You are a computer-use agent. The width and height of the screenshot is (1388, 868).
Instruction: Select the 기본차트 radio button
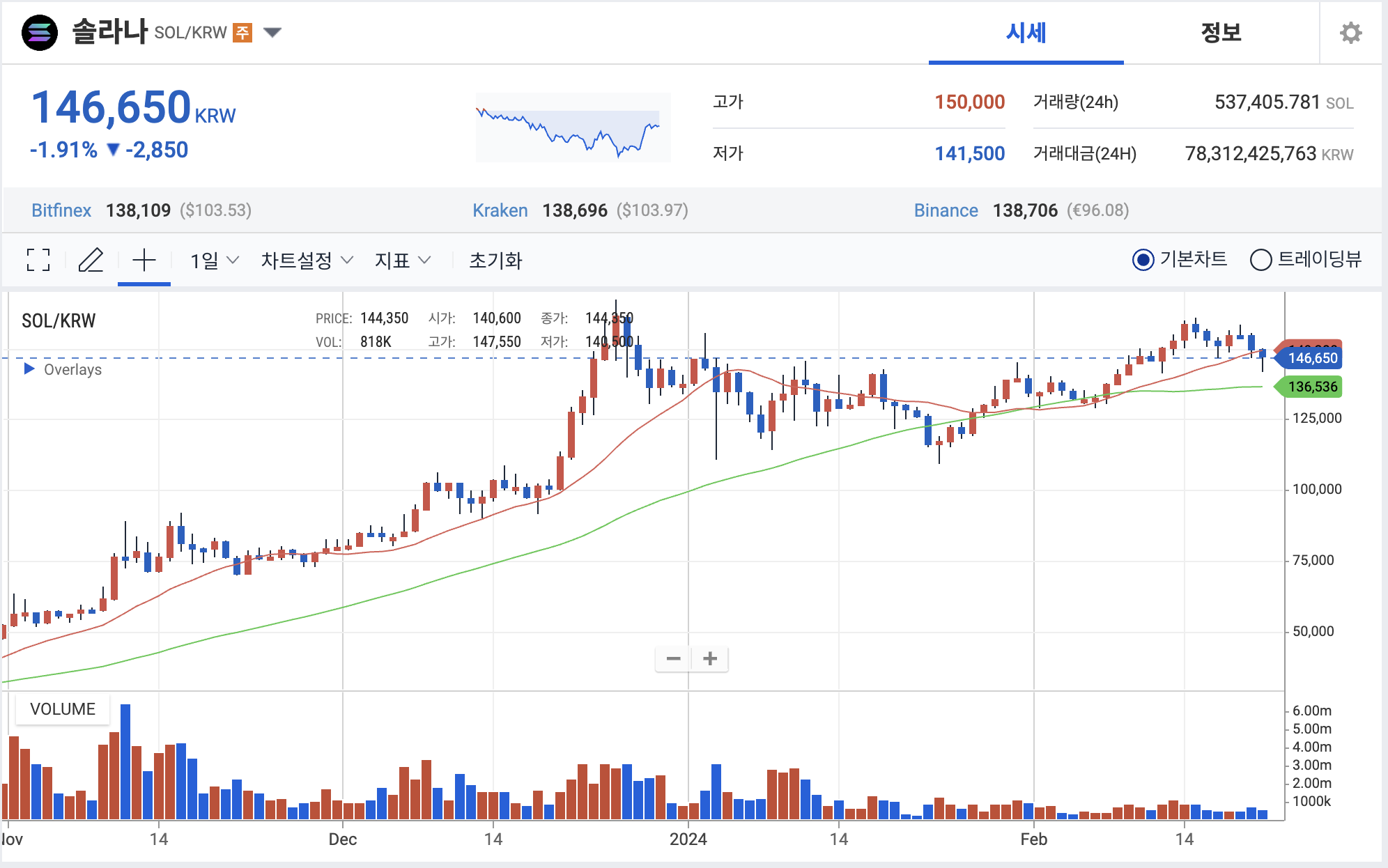point(1143,260)
